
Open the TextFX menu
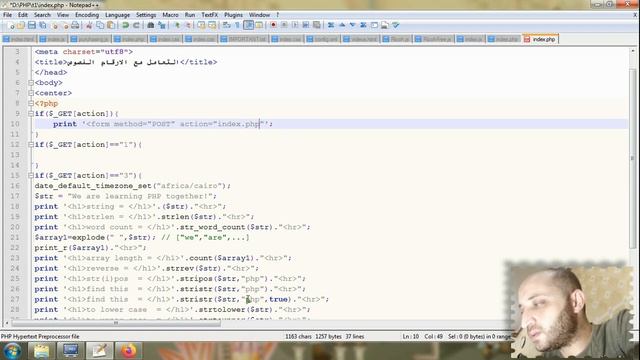pyautogui.click(x=209, y=15)
